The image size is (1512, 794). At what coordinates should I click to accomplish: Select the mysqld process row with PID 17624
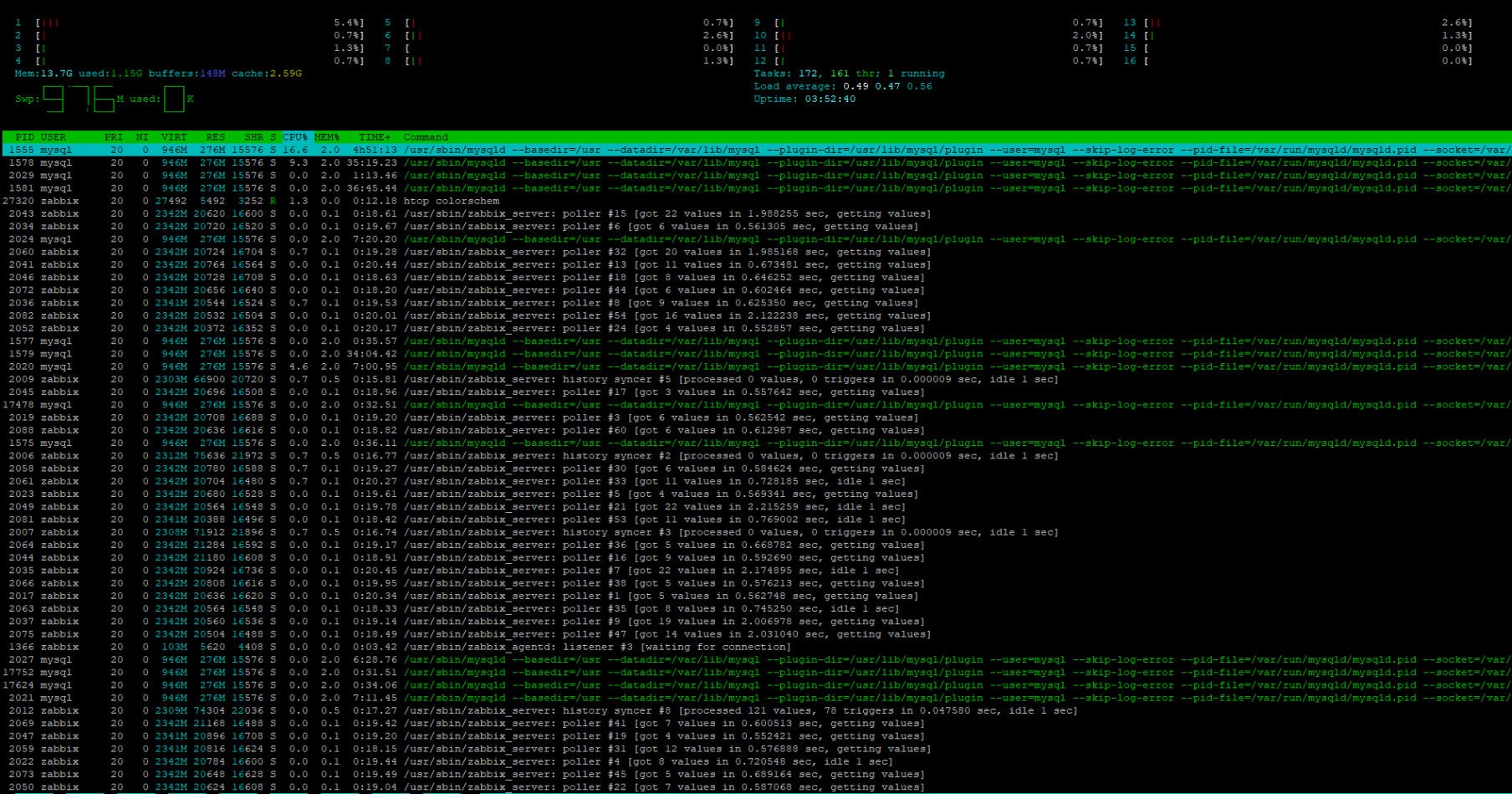pyautogui.click(x=756, y=685)
